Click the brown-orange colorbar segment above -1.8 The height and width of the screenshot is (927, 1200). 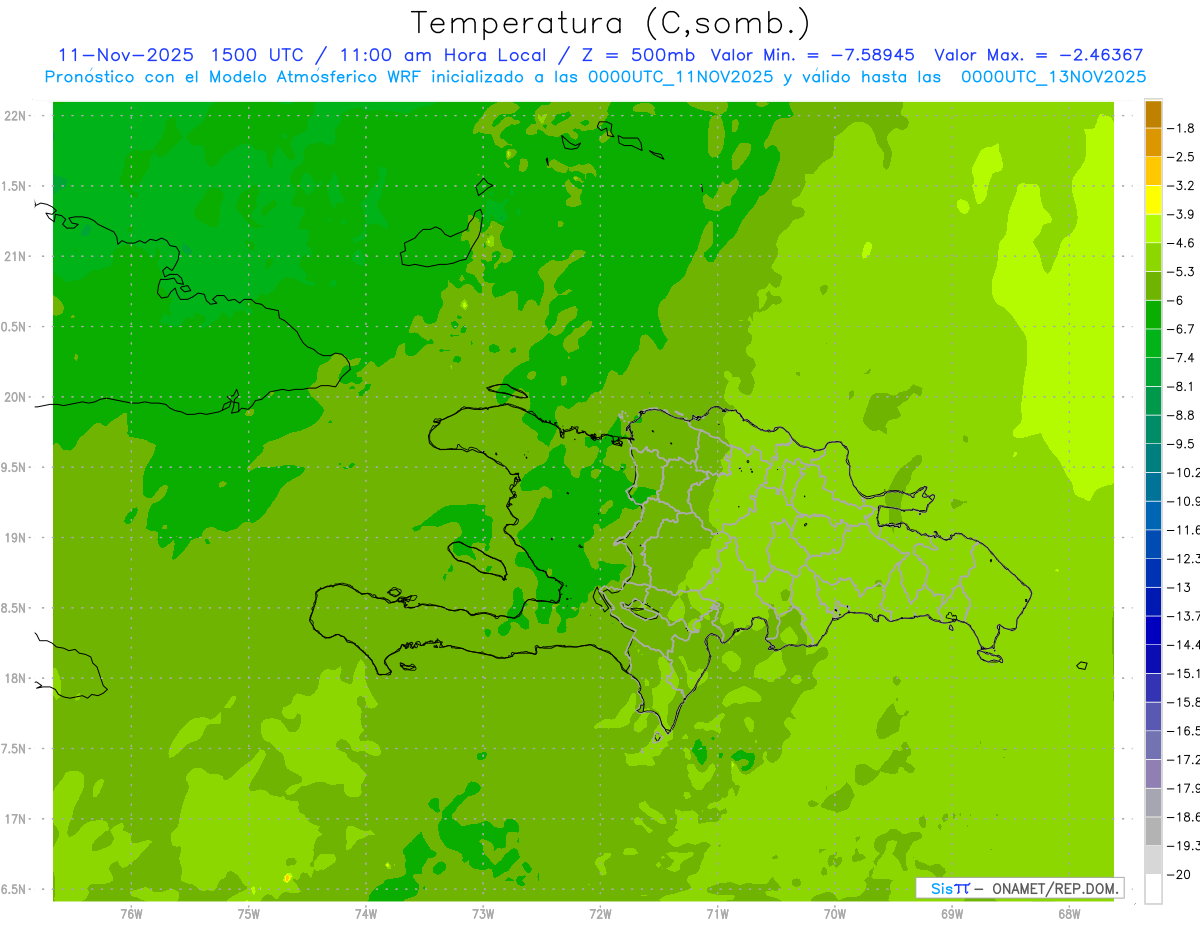(x=1153, y=114)
